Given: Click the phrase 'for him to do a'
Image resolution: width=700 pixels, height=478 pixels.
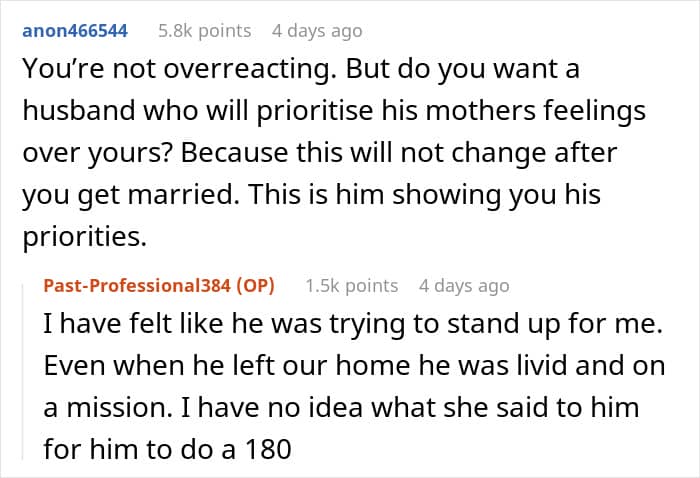Looking at the screenshot, I should [x=139, y=449].
